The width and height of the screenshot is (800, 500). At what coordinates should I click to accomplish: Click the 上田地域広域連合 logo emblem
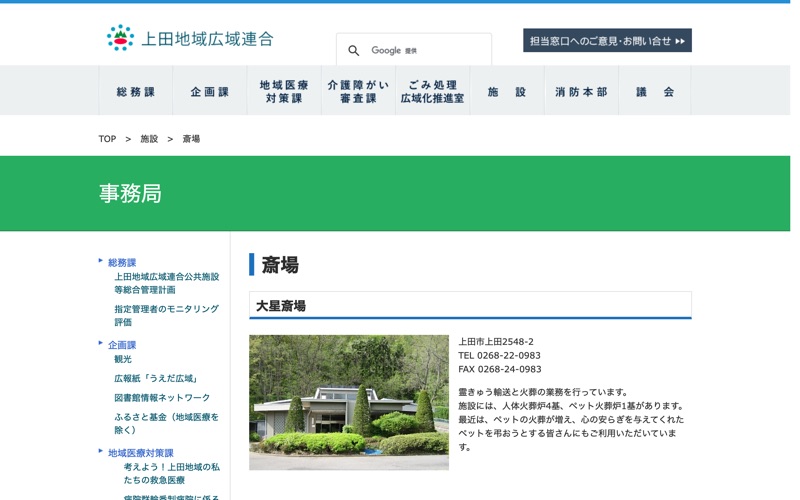(x=120, y=38)
